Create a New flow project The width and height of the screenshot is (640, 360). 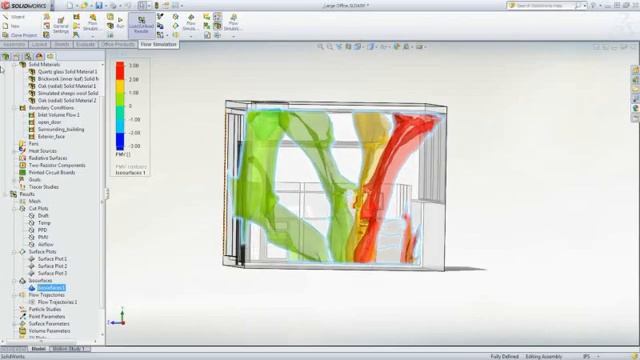pos(11,26)
